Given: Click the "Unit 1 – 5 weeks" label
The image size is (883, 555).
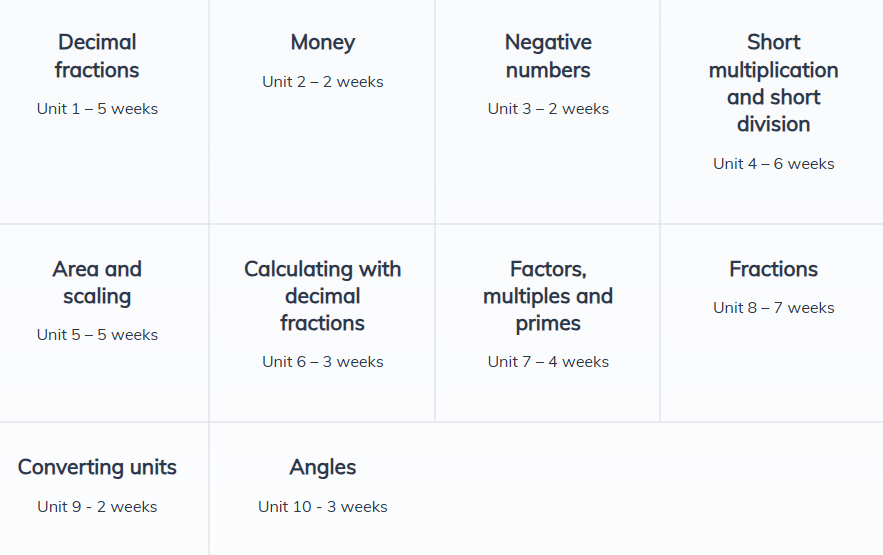Looking at the screenshot, I should [x=97, y=109].
